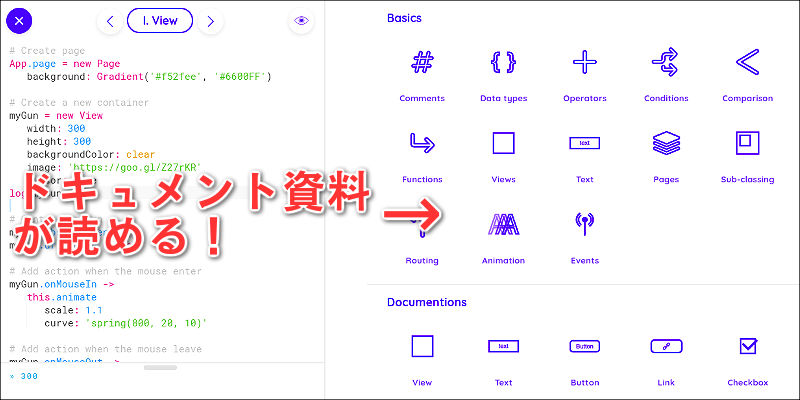
Task: Click the Events label
Action: click(x=585, y=261)
